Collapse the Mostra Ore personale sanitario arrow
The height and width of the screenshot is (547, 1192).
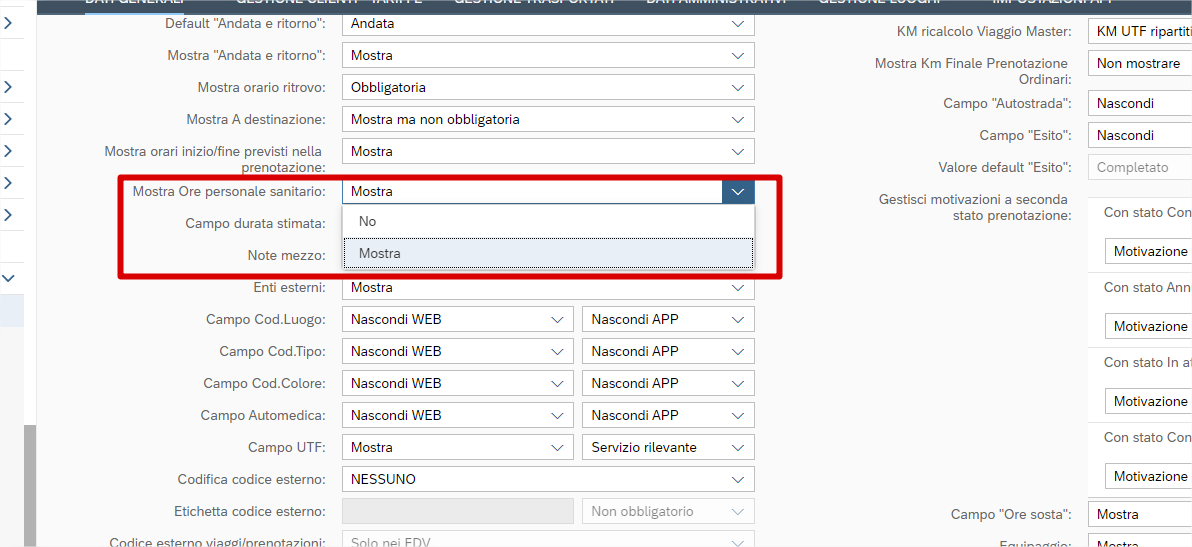pyautogui.click(x=738, y=191)
